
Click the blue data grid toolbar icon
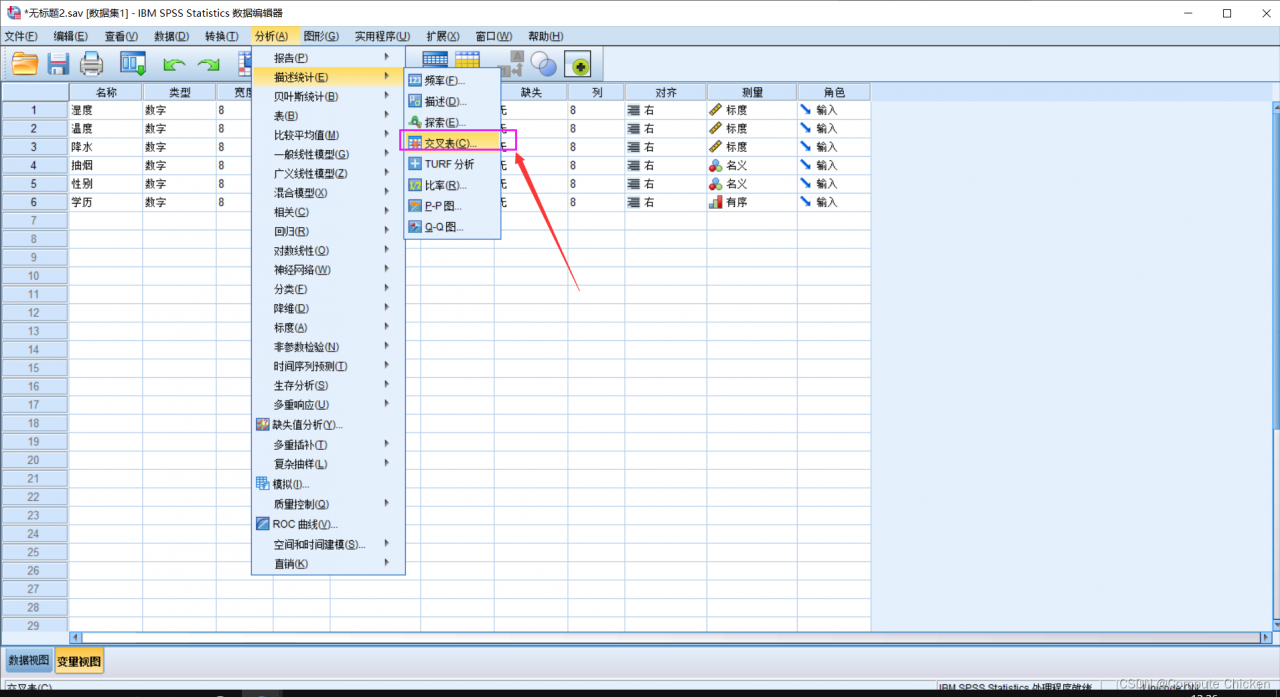tap(435, 62)
